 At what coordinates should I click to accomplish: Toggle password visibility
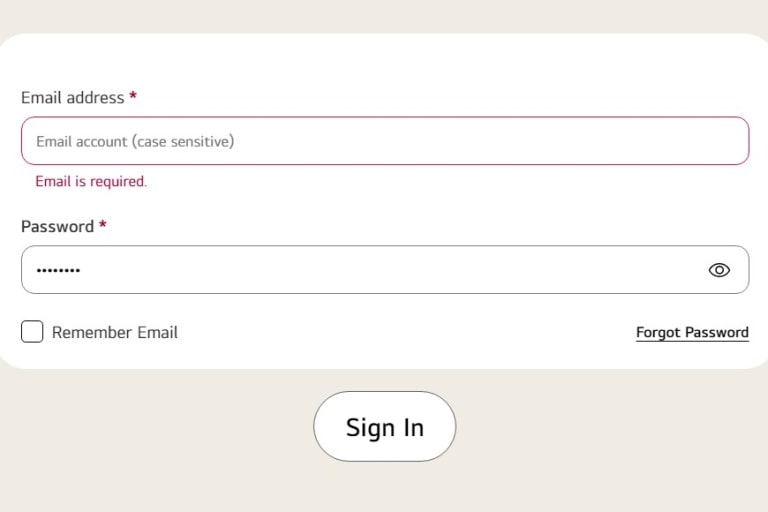[719, 270]
